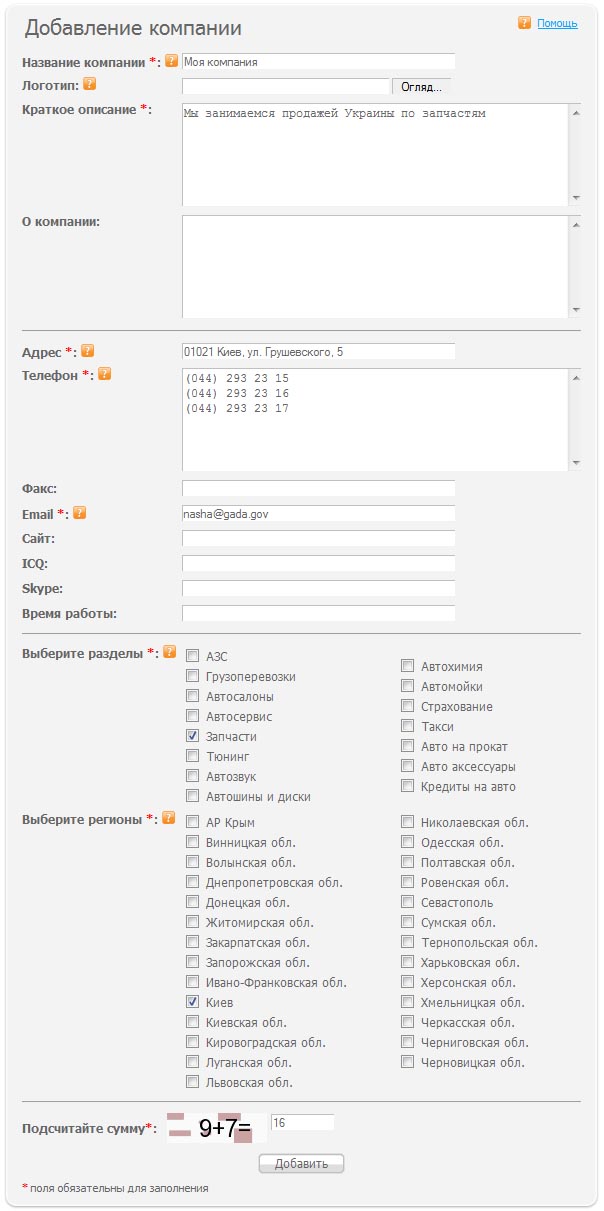This screenshot has height=1211, width=604.
Task: Click the help icon beside Email
Action: (x=80, y=513)
